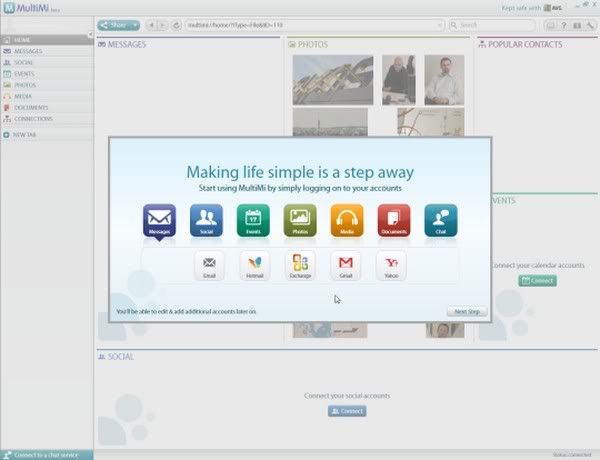Click the Connect social accounts button
This screenshot has height=460, width=600.
347,411
